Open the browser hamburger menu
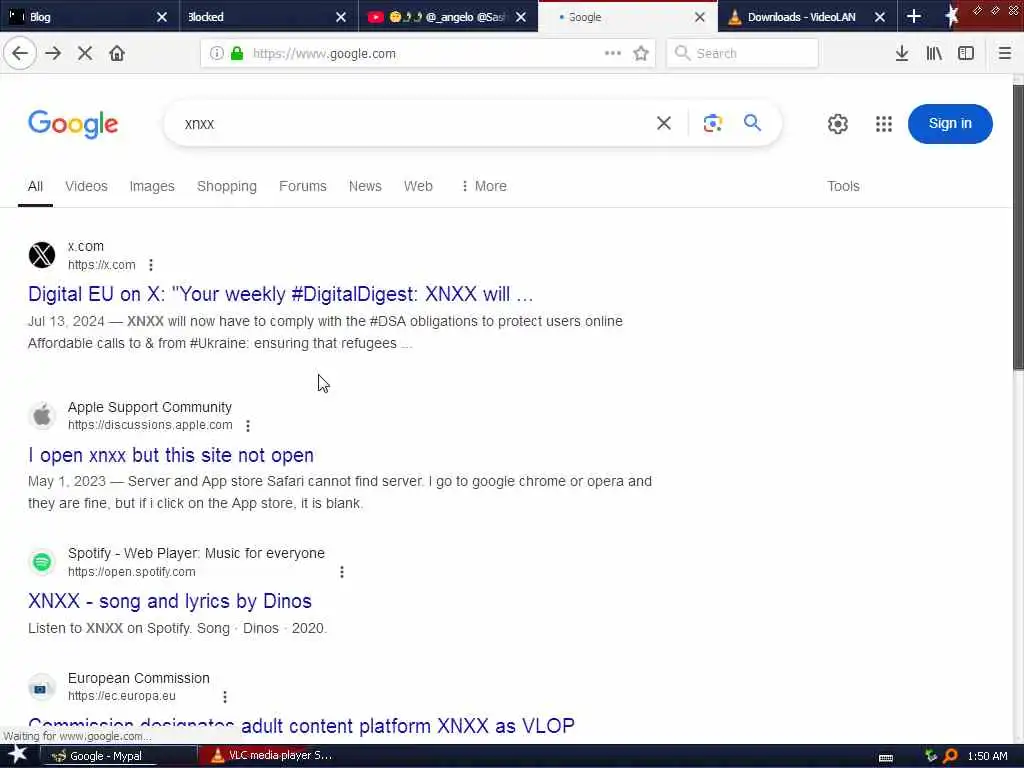Viewport: 1024px width, 768px height. (x=1004, y=54)
